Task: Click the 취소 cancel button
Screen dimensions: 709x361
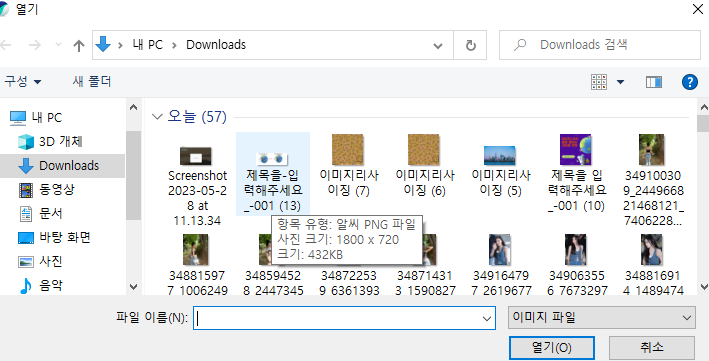Action: click(x=652, y=347)
